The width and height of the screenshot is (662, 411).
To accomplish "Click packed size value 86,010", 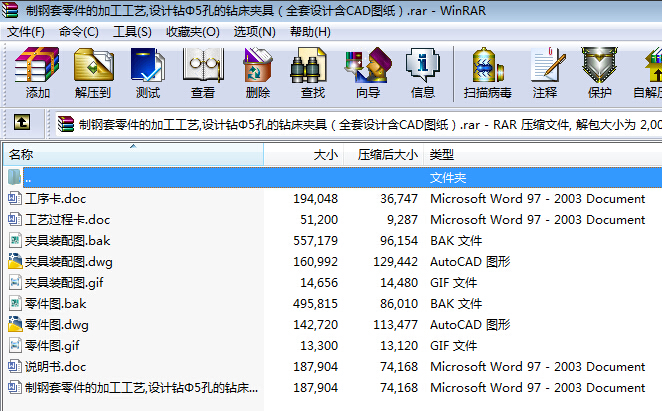I will point(399,304).
